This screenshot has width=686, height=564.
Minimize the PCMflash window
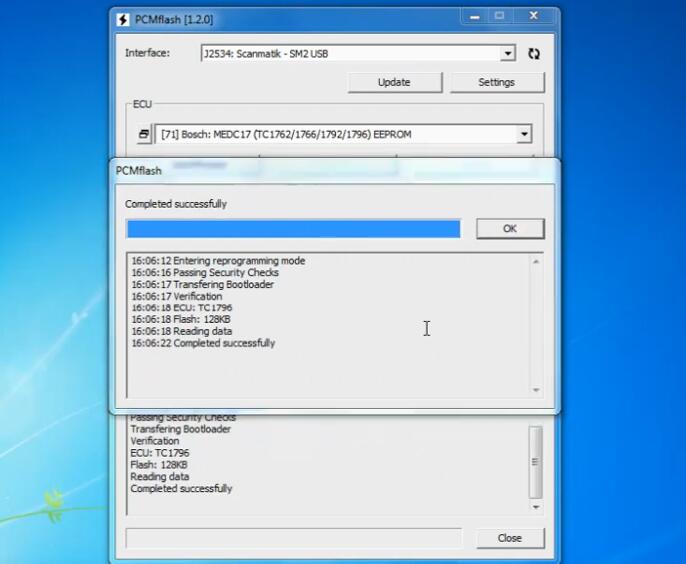tap(475, 17)
